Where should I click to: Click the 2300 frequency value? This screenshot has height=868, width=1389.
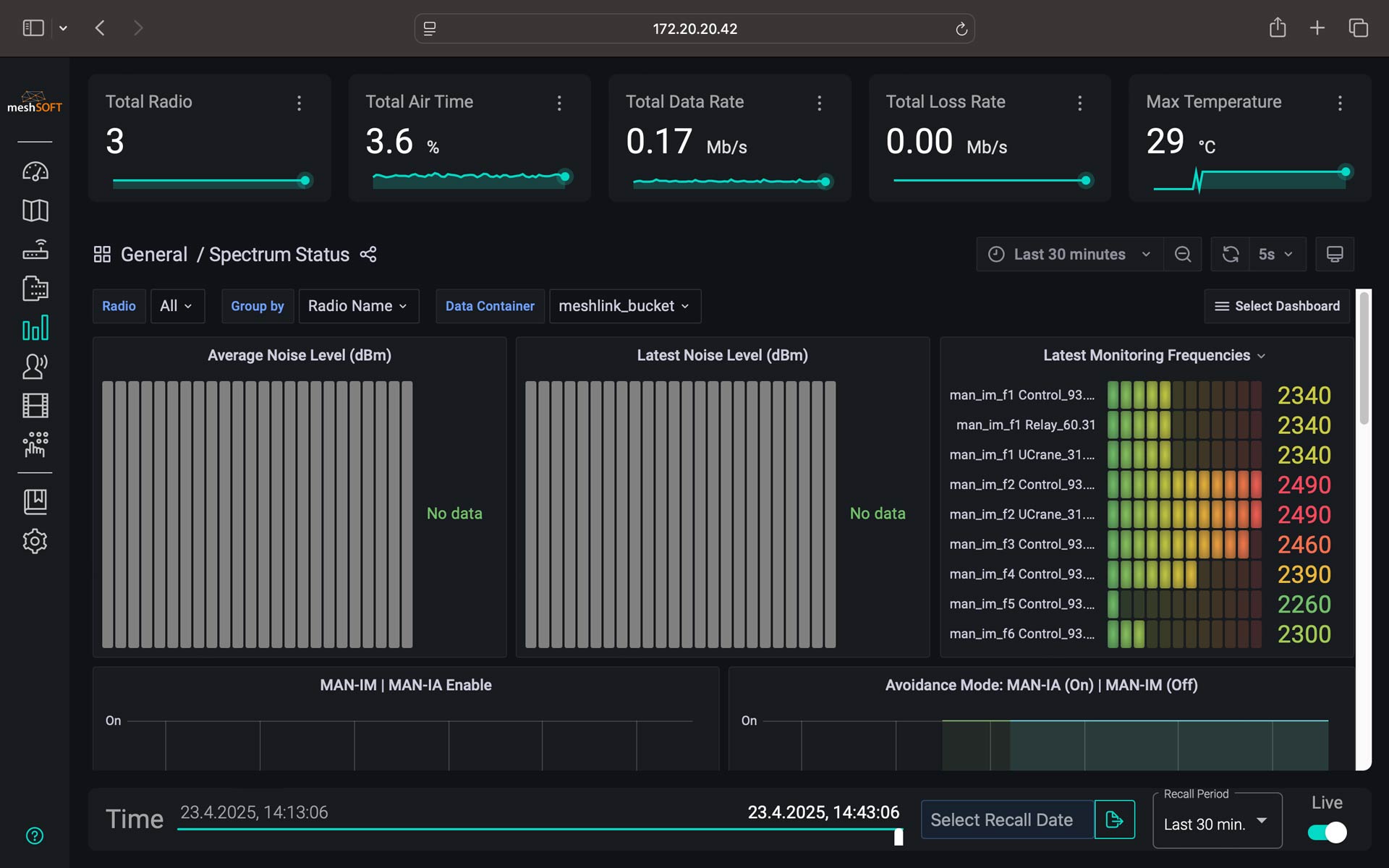click(1304, 634)
